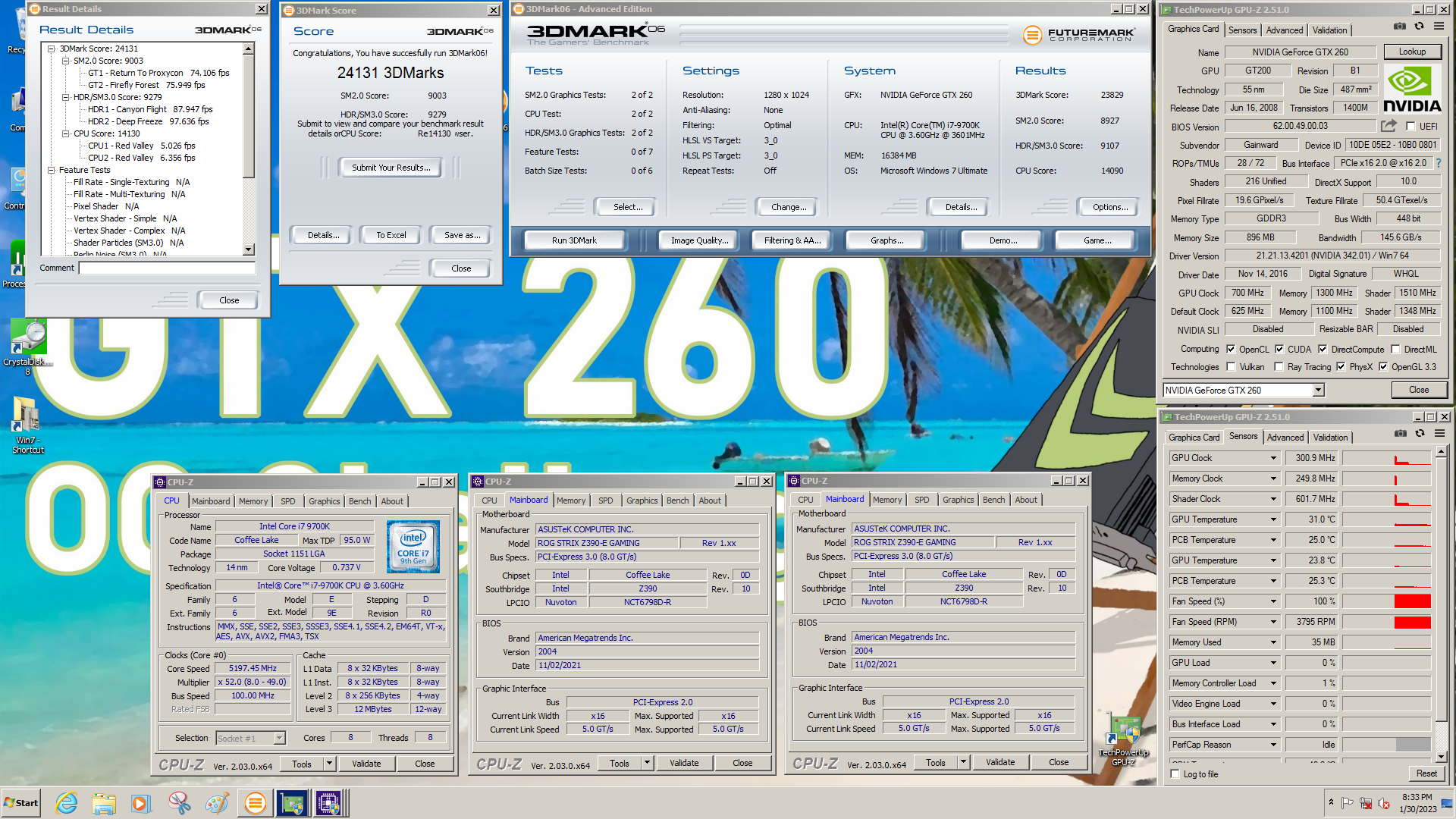The width and height of the screenshot is (1456, 819).
Task: Open Memory tab in left CPU-Z window
Action: [x=253, y=501]
